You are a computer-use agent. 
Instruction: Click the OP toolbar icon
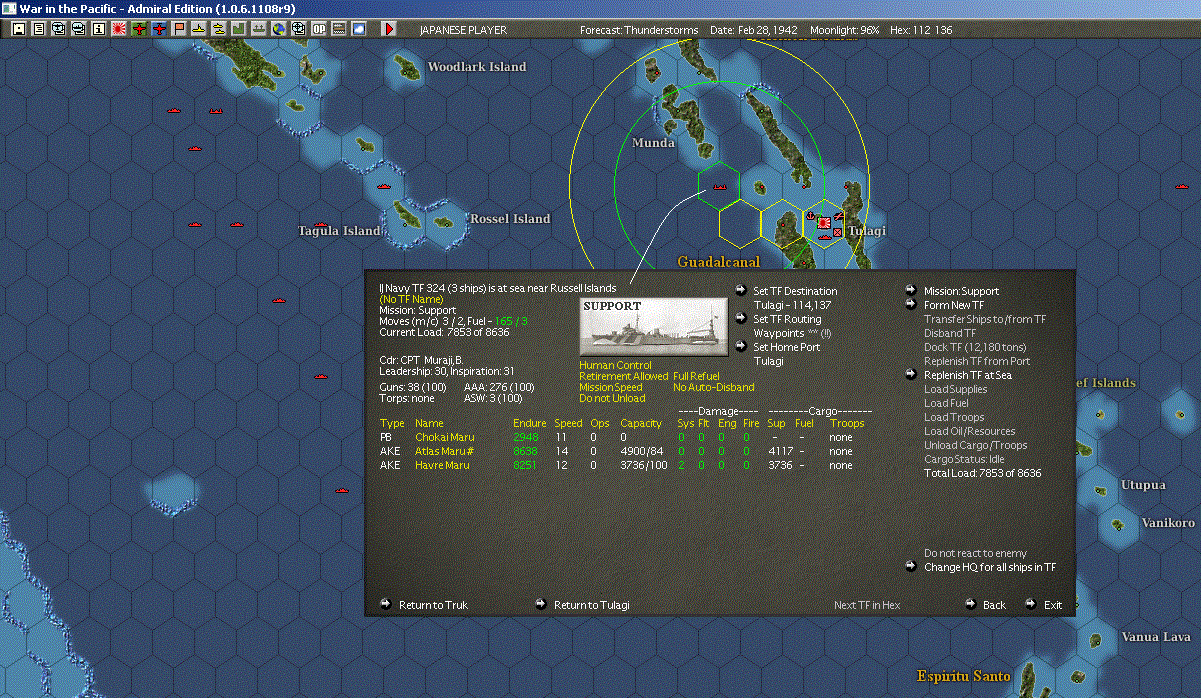click(318, 29)
